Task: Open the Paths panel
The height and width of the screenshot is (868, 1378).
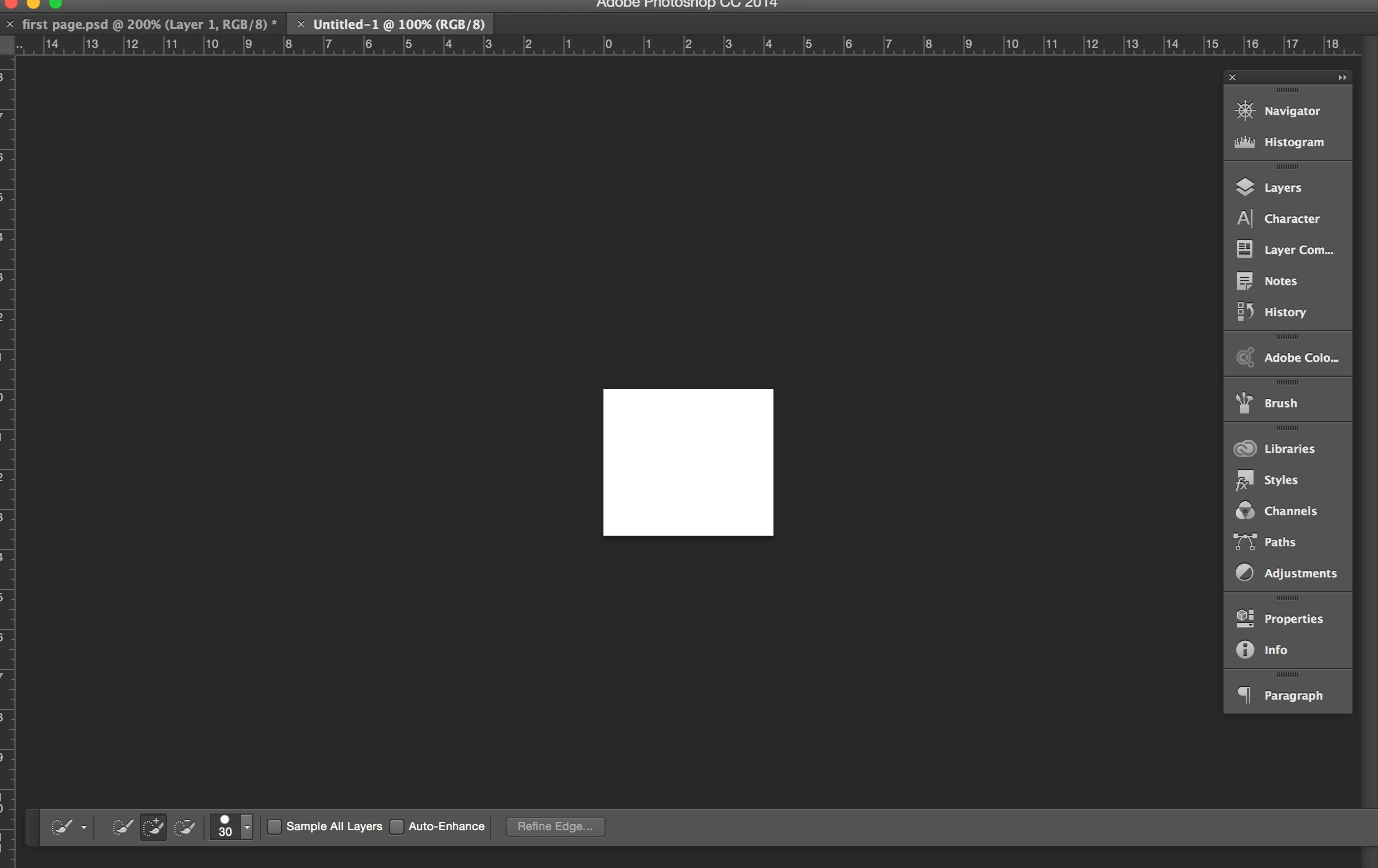Action: click(x=1279, y=542)
